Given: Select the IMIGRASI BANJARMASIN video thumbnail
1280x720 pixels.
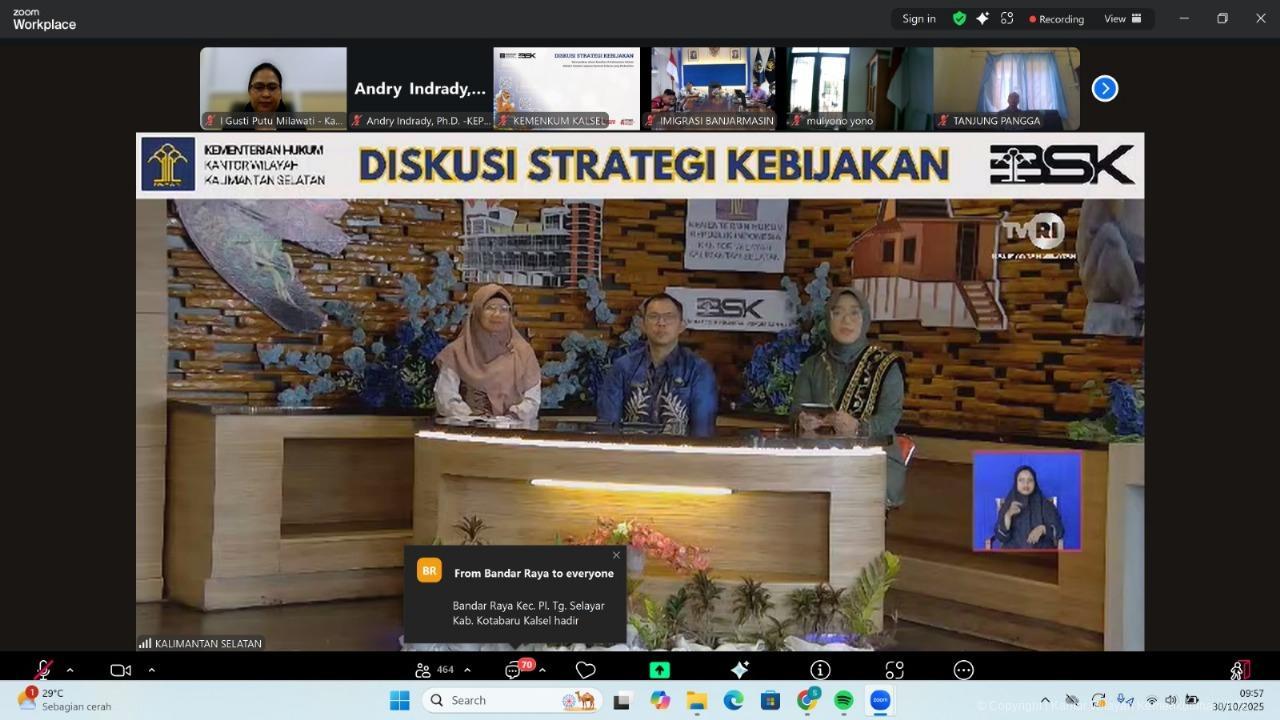Looking at the screenshot, I should (714, 88).
